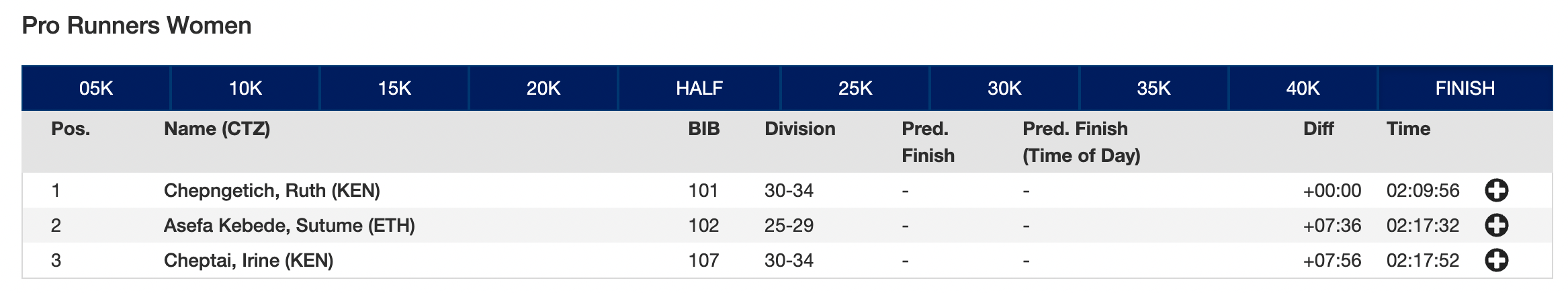Open the 15K split tab

coord(394,88)
